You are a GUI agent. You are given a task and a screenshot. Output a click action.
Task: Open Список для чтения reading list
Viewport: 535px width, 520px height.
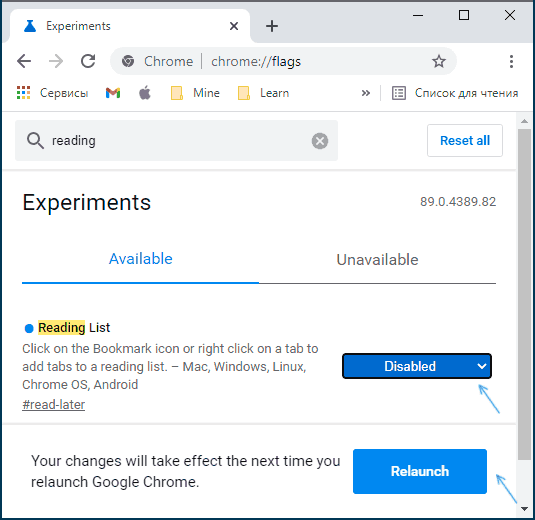[x=455, y=93]
